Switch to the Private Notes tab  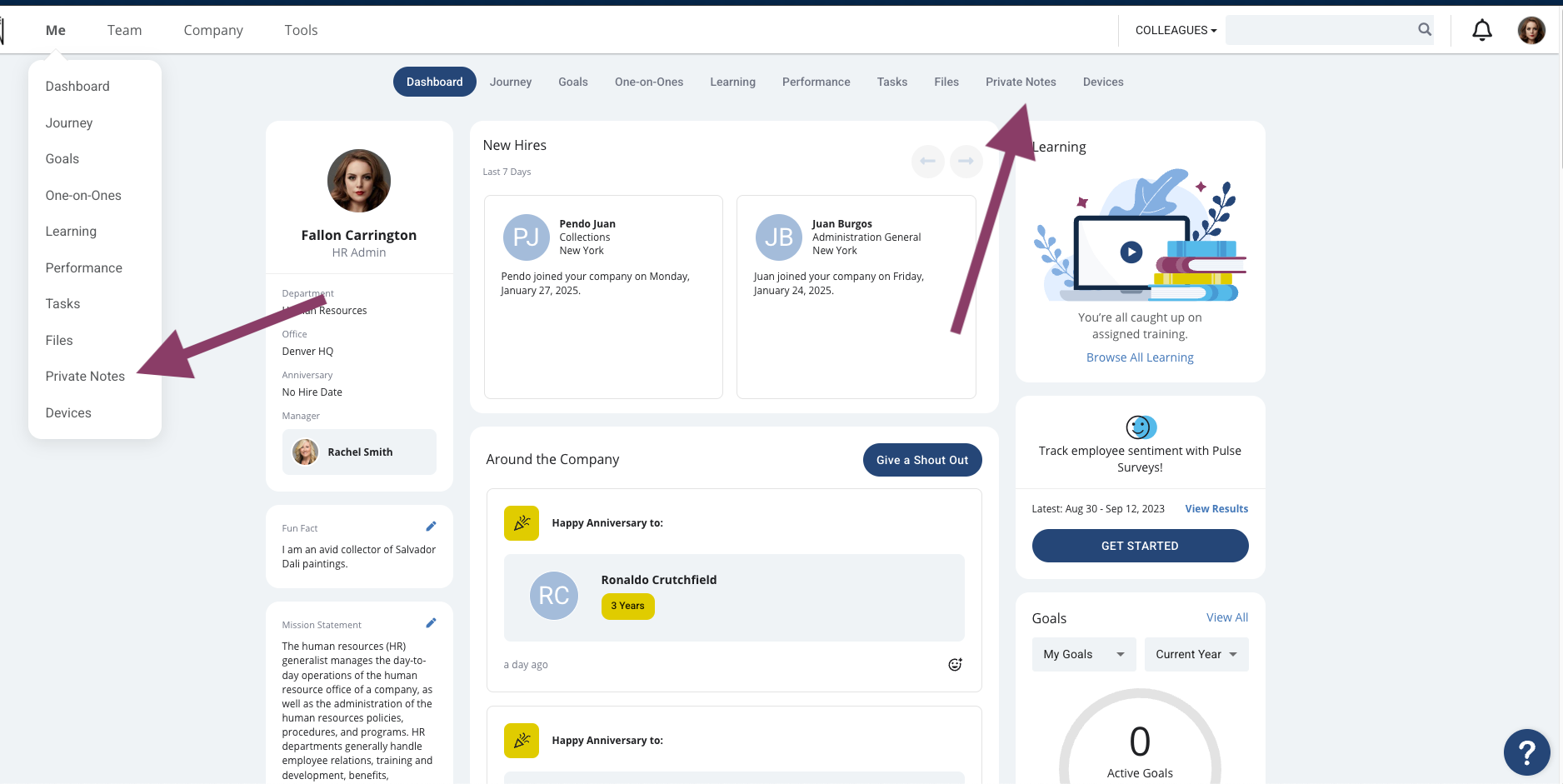click(x=1021, y=82)
